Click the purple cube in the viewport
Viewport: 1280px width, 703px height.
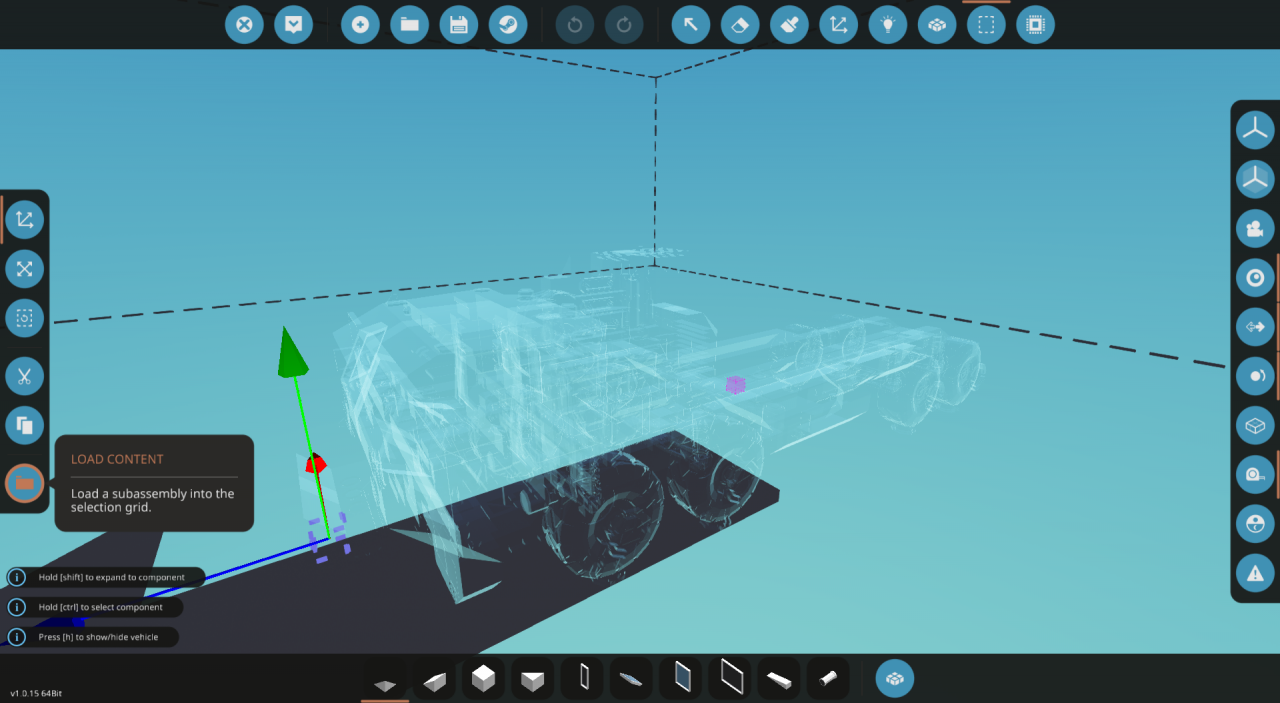736,385
